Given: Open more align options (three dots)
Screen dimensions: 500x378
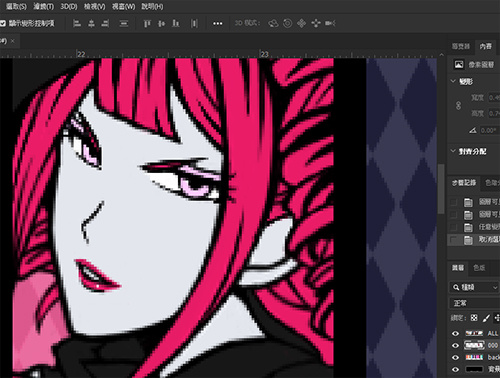Looking at the screenshot, I should coord(218,23).
